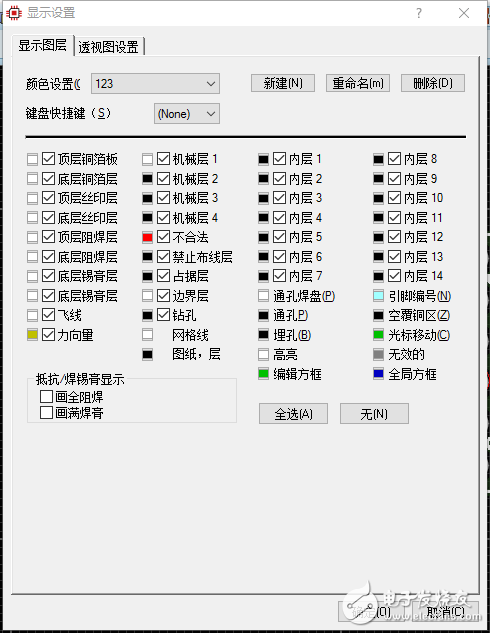Switch to the 透视图设置 tab
This screenshot has width=490, height=633.
click(x=109, y=47)
